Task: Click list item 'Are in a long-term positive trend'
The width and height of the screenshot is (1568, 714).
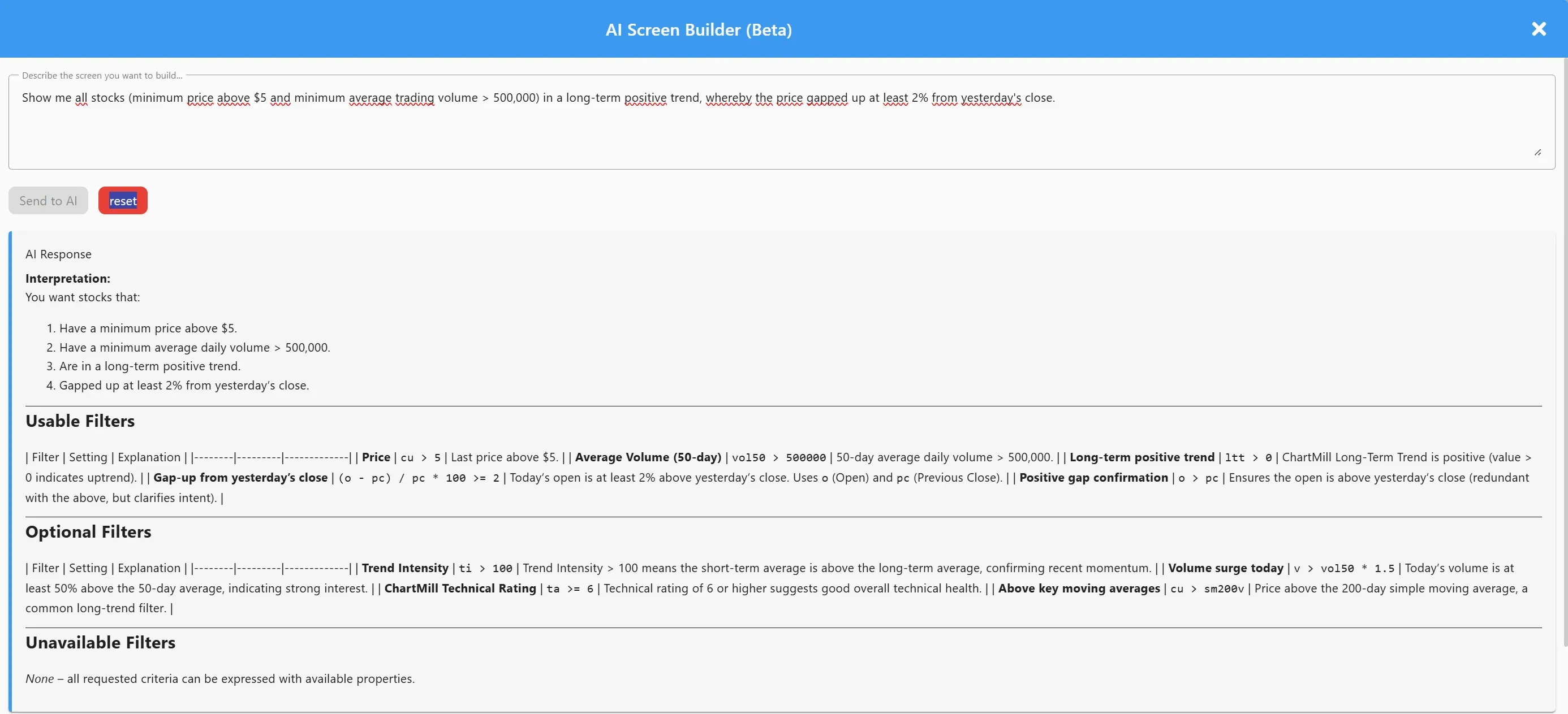Action: click(150, 366)
